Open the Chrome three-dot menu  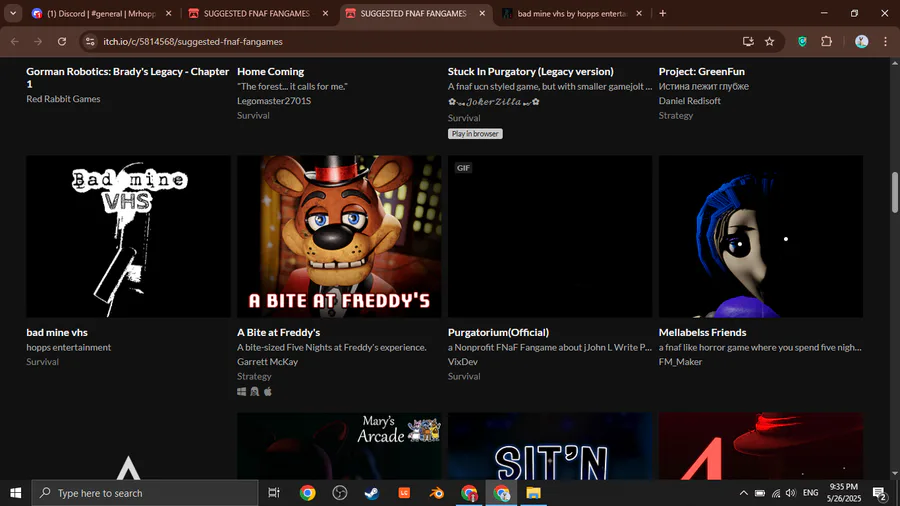886,41
